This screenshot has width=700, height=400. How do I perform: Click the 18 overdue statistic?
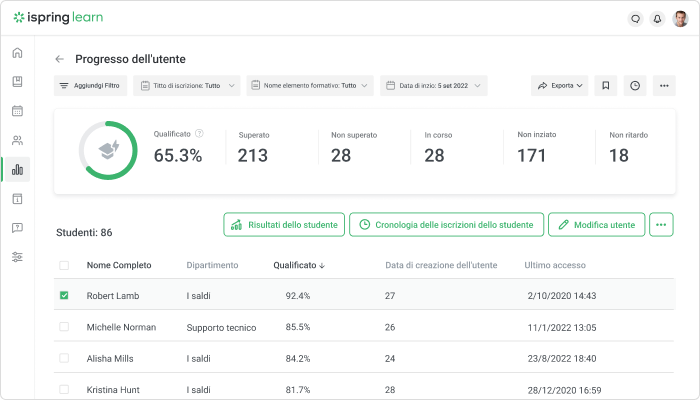coord(628,148)
